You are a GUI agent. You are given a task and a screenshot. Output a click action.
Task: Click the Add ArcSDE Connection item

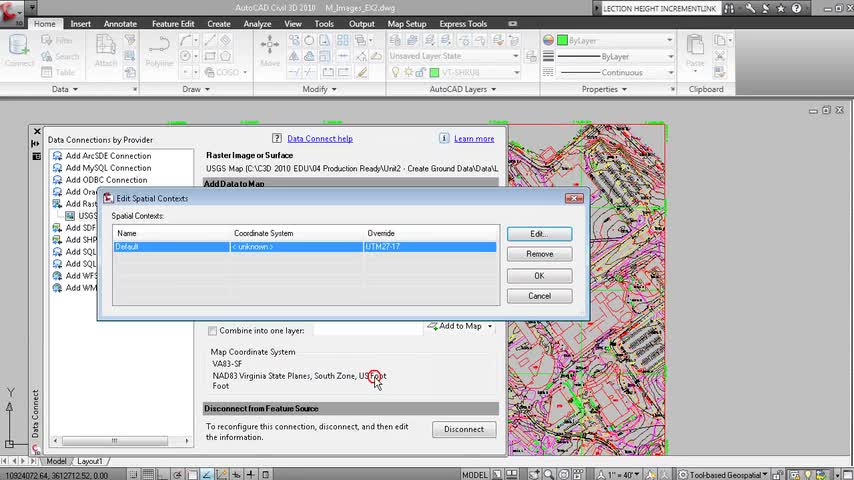click(x=108, y=156)
